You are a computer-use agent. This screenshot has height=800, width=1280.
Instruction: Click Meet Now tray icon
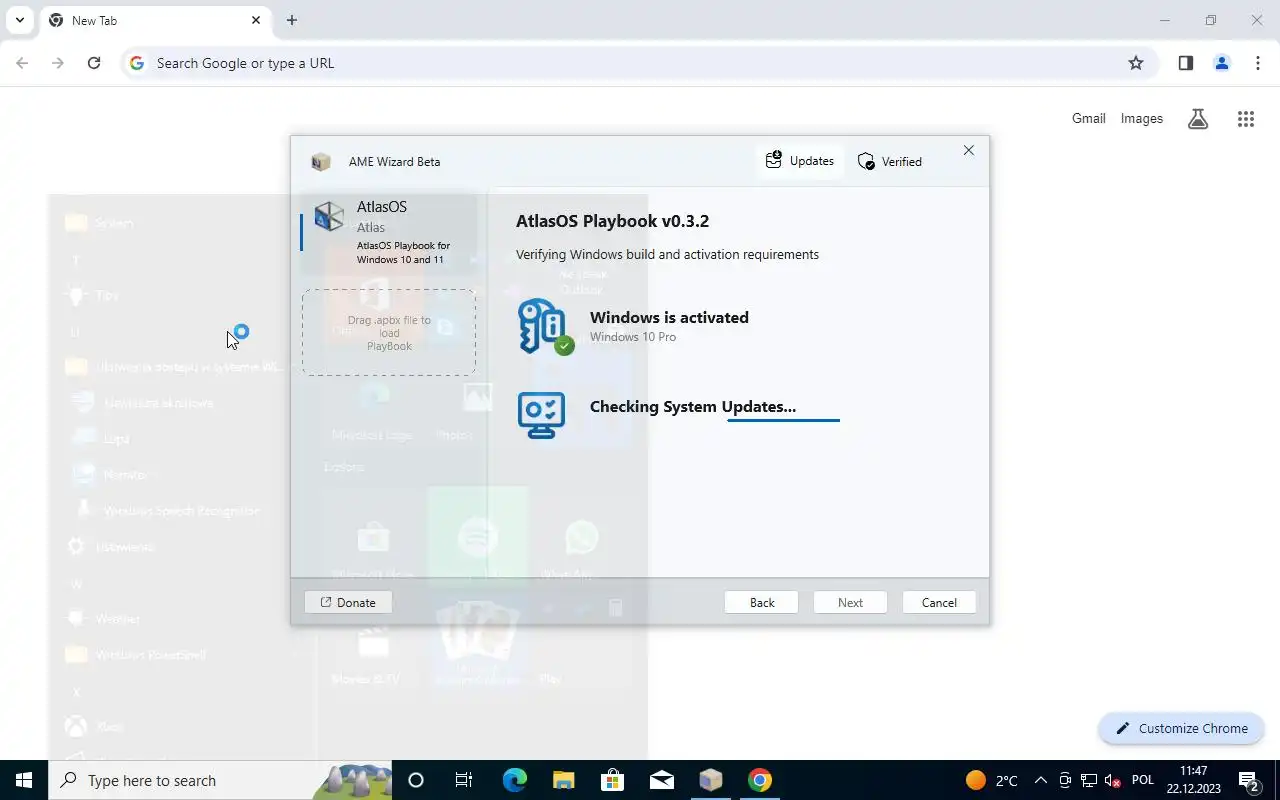click(x=1065, y=780)
